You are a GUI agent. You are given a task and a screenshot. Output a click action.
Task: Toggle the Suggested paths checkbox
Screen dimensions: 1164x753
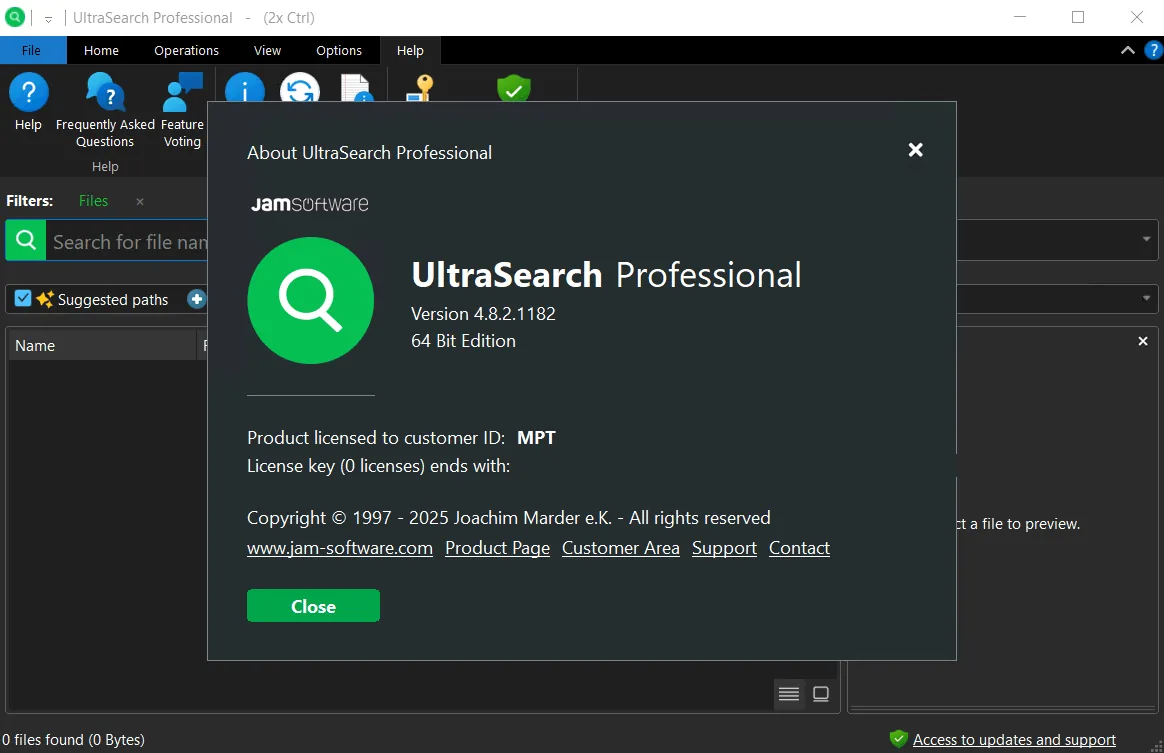23,299
